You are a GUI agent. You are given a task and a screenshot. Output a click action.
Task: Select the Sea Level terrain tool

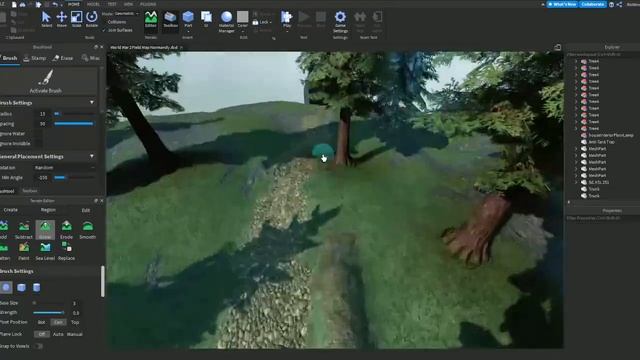point(45,251)
